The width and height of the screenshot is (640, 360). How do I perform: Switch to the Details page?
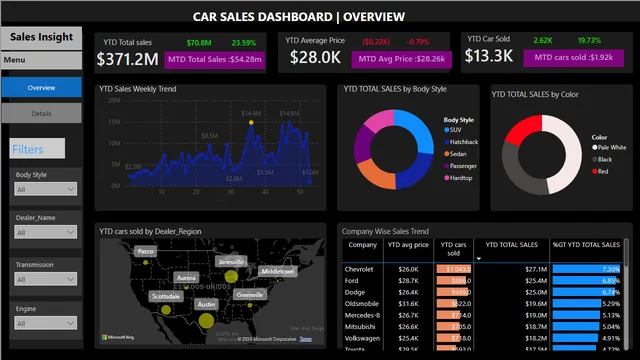click(42, 113)
